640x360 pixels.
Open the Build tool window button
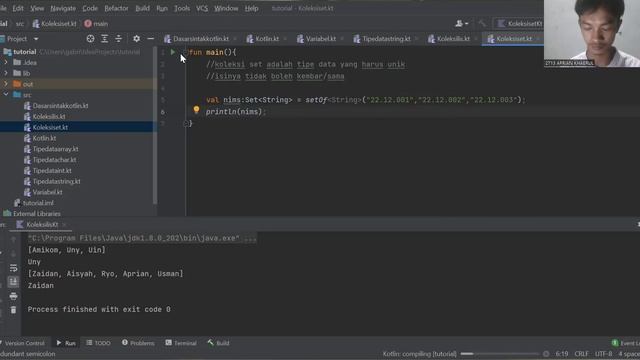coord(218,343)
